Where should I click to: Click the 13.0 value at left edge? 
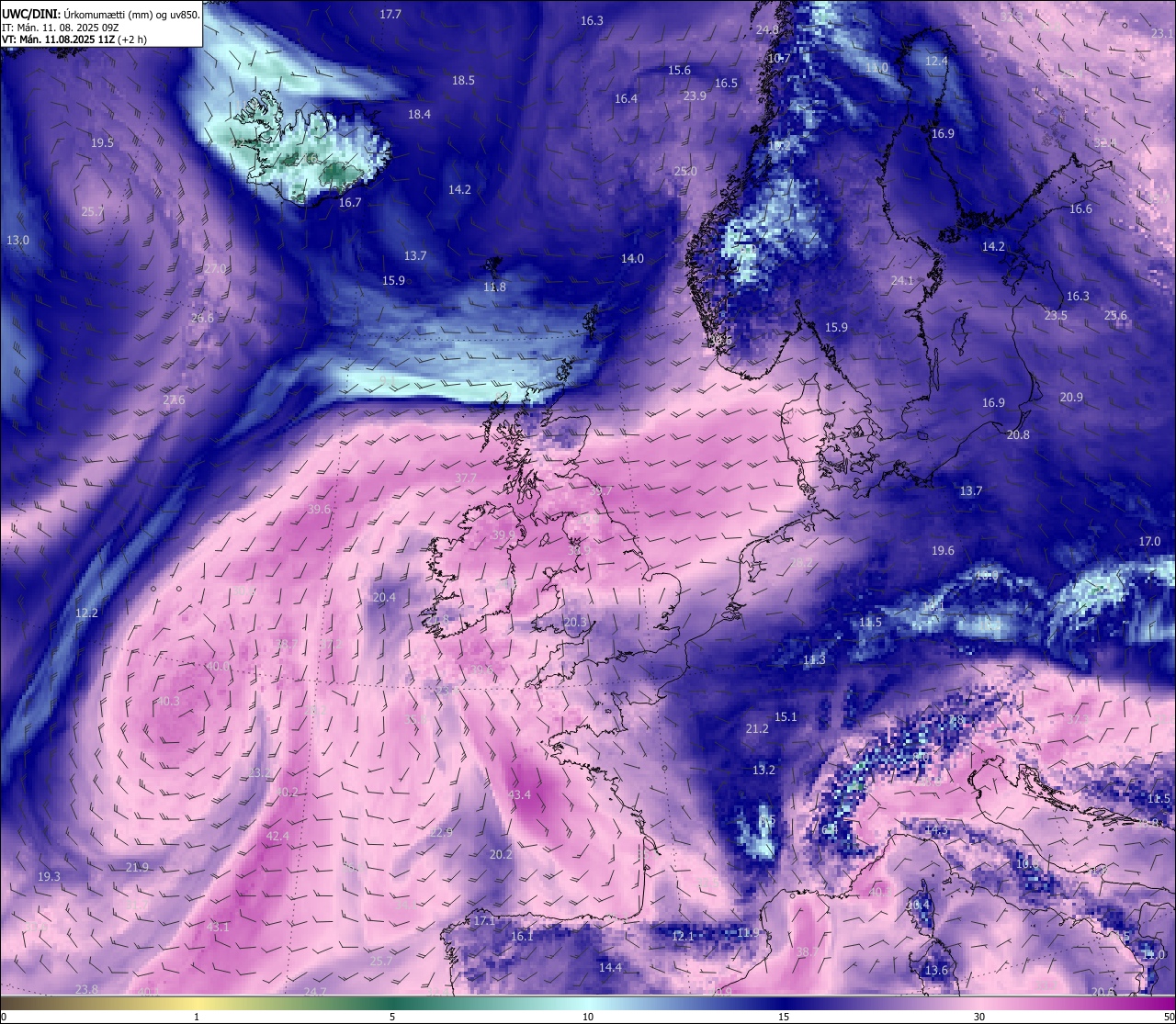click(17, 240)
